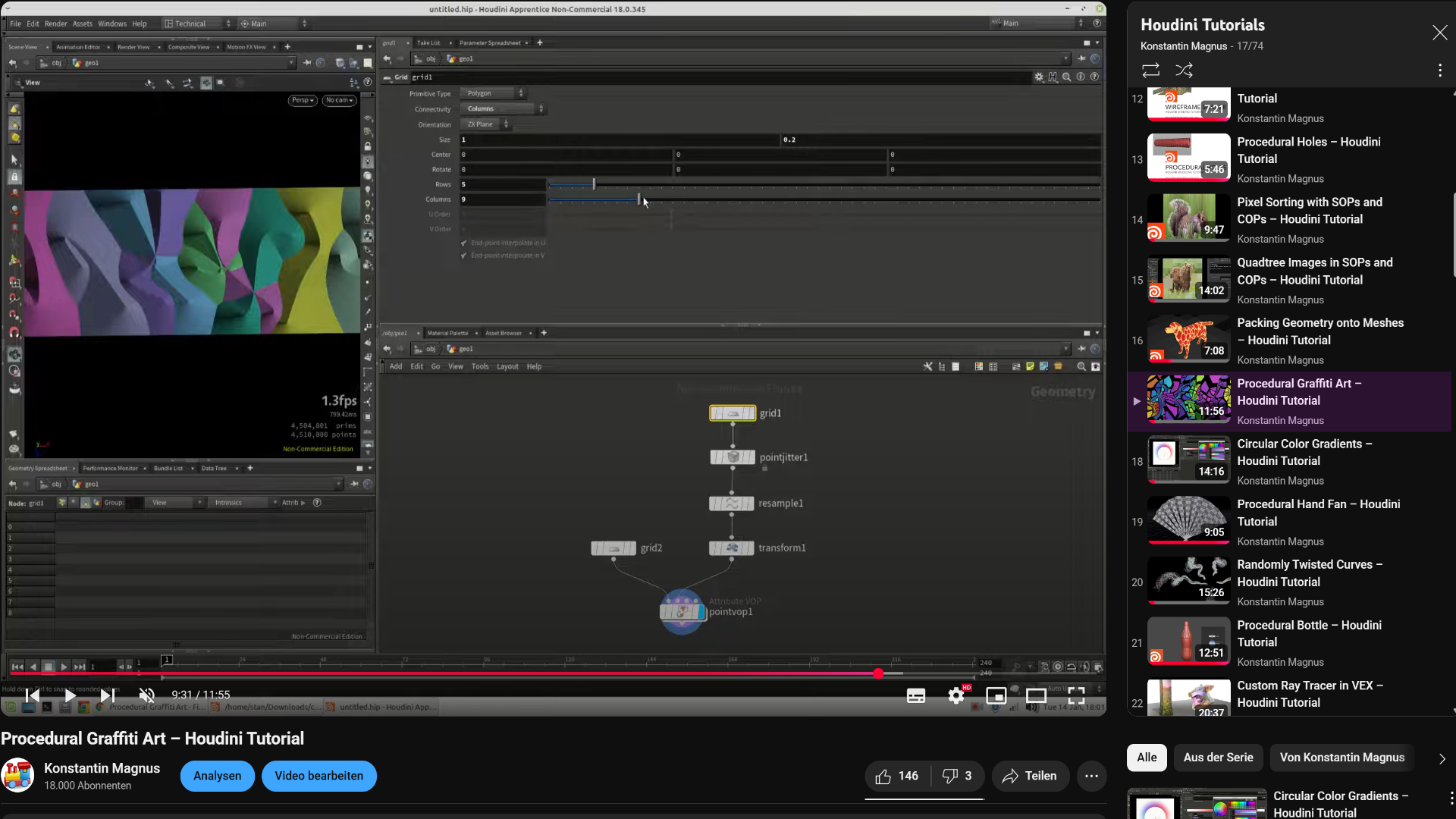Enter fullscreen mode
The height and width of the screenshot is (819, 1456).
click(x=1076, y=695)
